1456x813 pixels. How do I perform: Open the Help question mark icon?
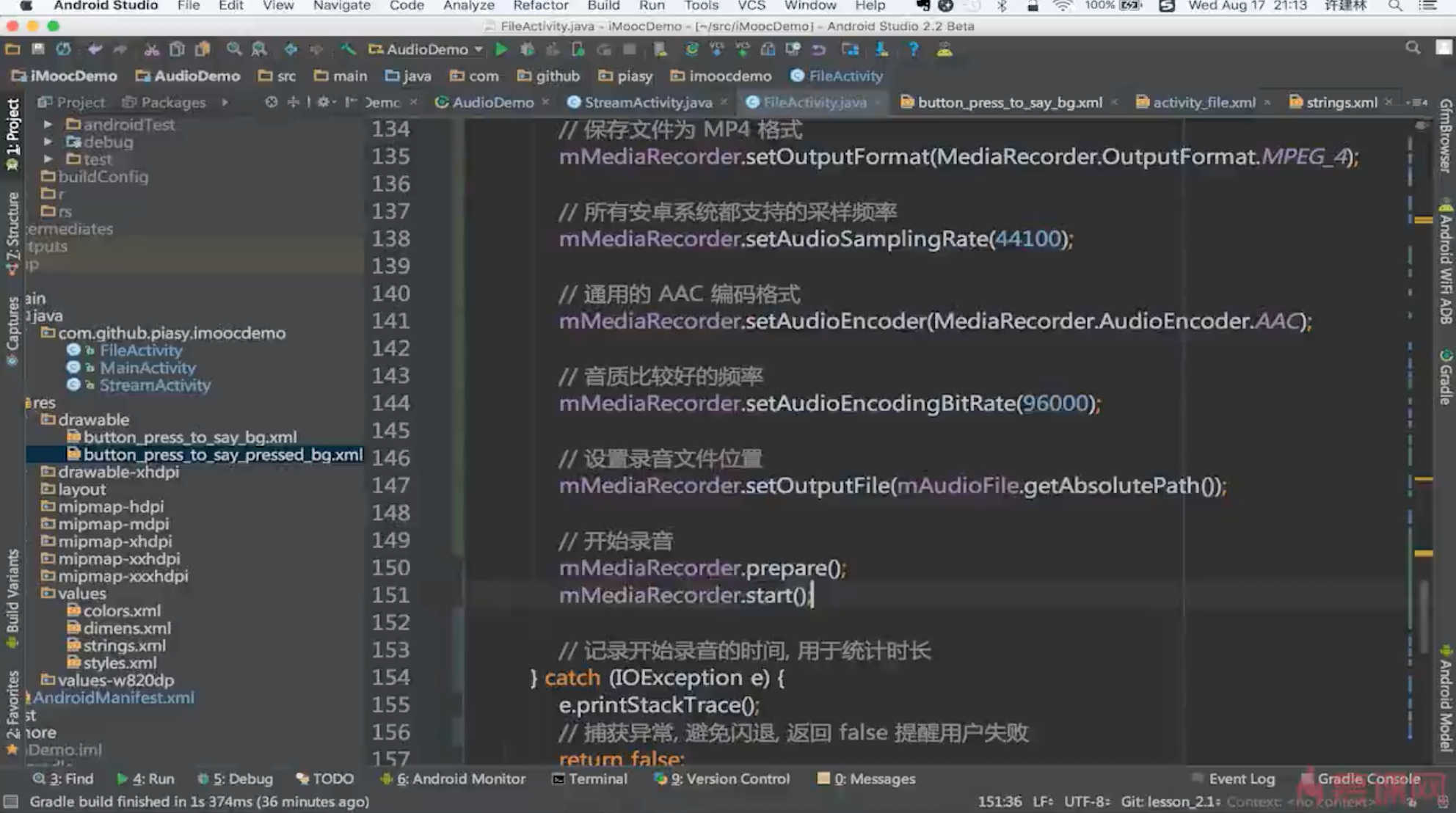(x=913, y=49)
